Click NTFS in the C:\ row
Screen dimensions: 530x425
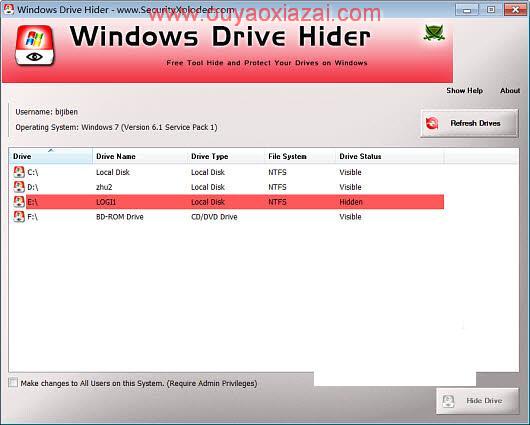277,172
